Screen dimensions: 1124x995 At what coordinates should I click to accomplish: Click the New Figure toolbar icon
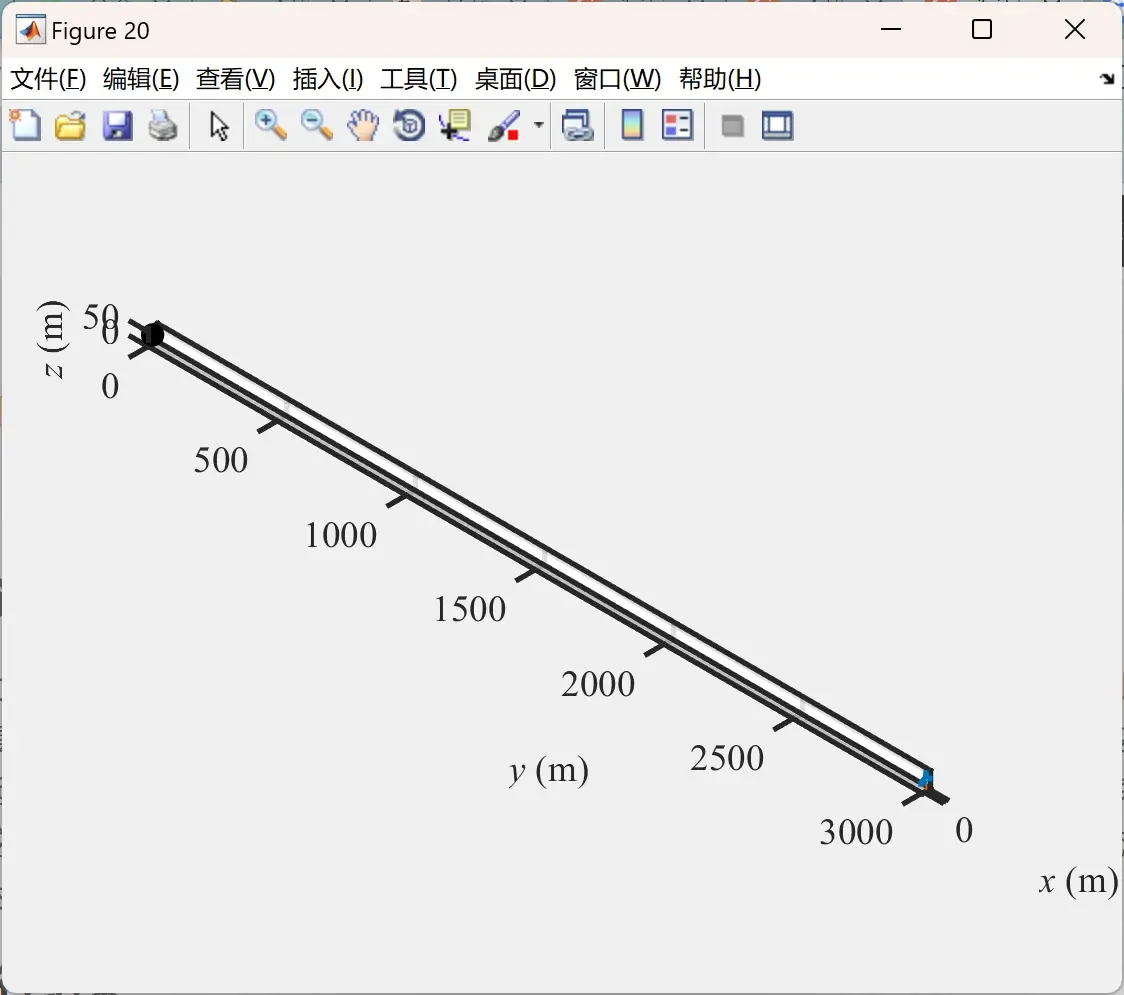pos(25,125)
